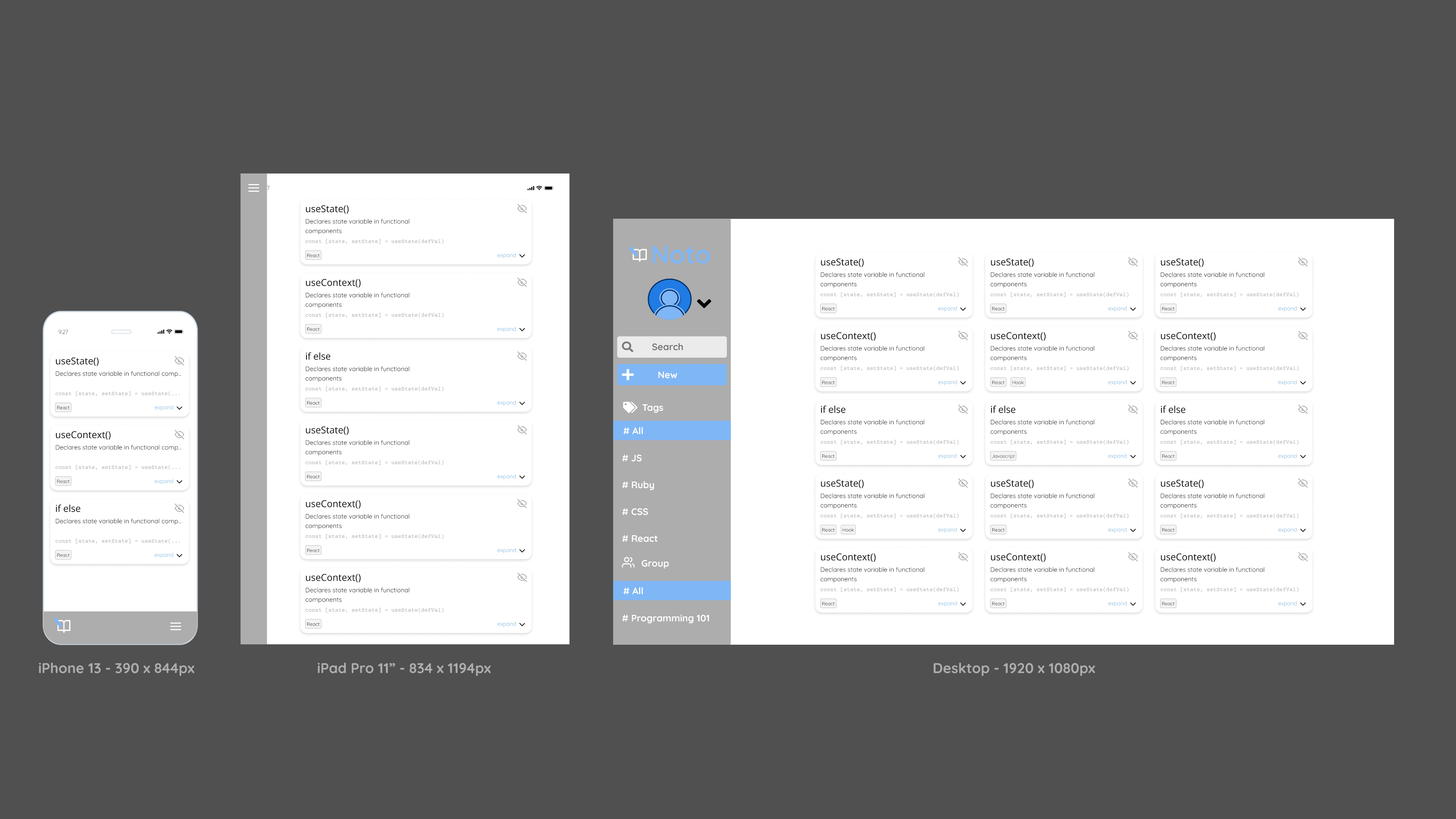Toggle eye icon on iPhone useContext() card

[179, 435]
